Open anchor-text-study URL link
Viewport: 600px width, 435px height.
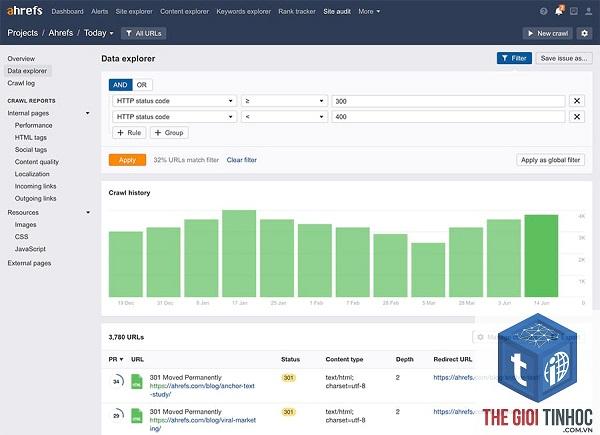[202, 390]
